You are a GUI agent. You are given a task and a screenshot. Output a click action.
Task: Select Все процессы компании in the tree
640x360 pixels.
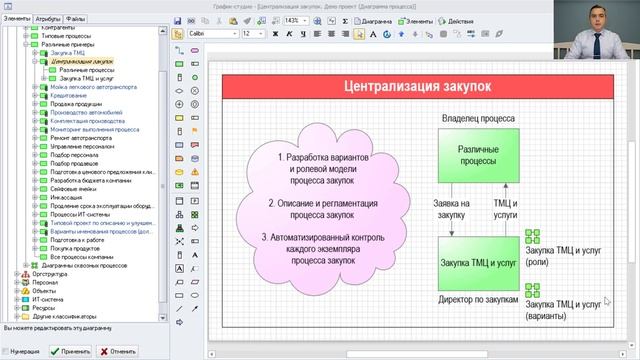point(82,257)
